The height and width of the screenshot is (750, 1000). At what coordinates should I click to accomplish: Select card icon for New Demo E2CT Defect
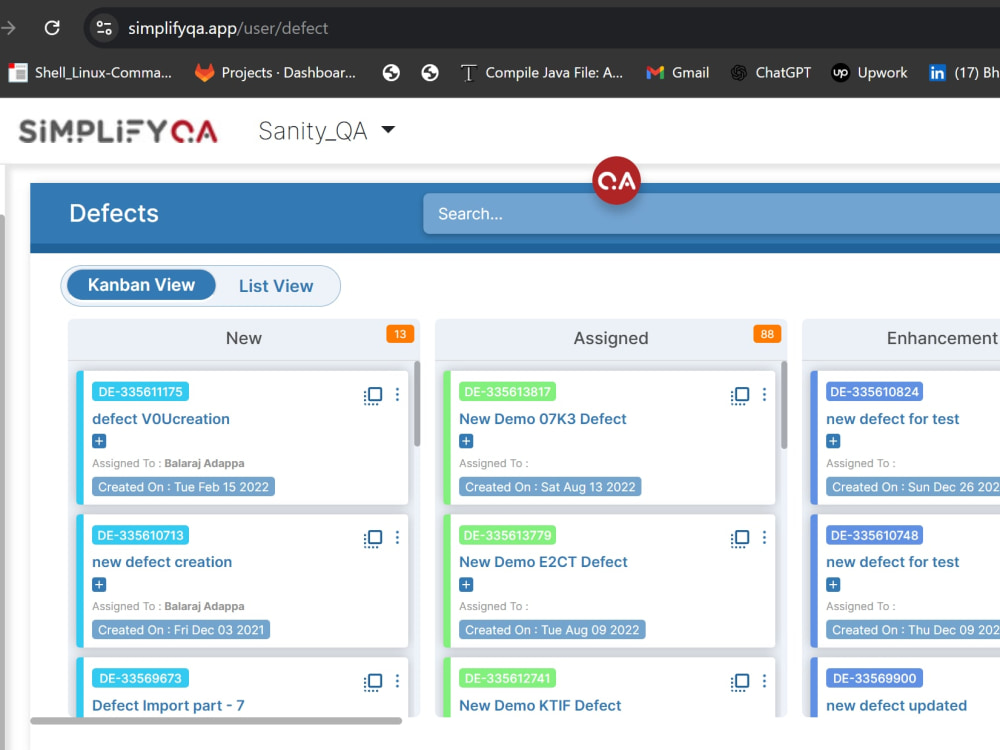point(740,539)
